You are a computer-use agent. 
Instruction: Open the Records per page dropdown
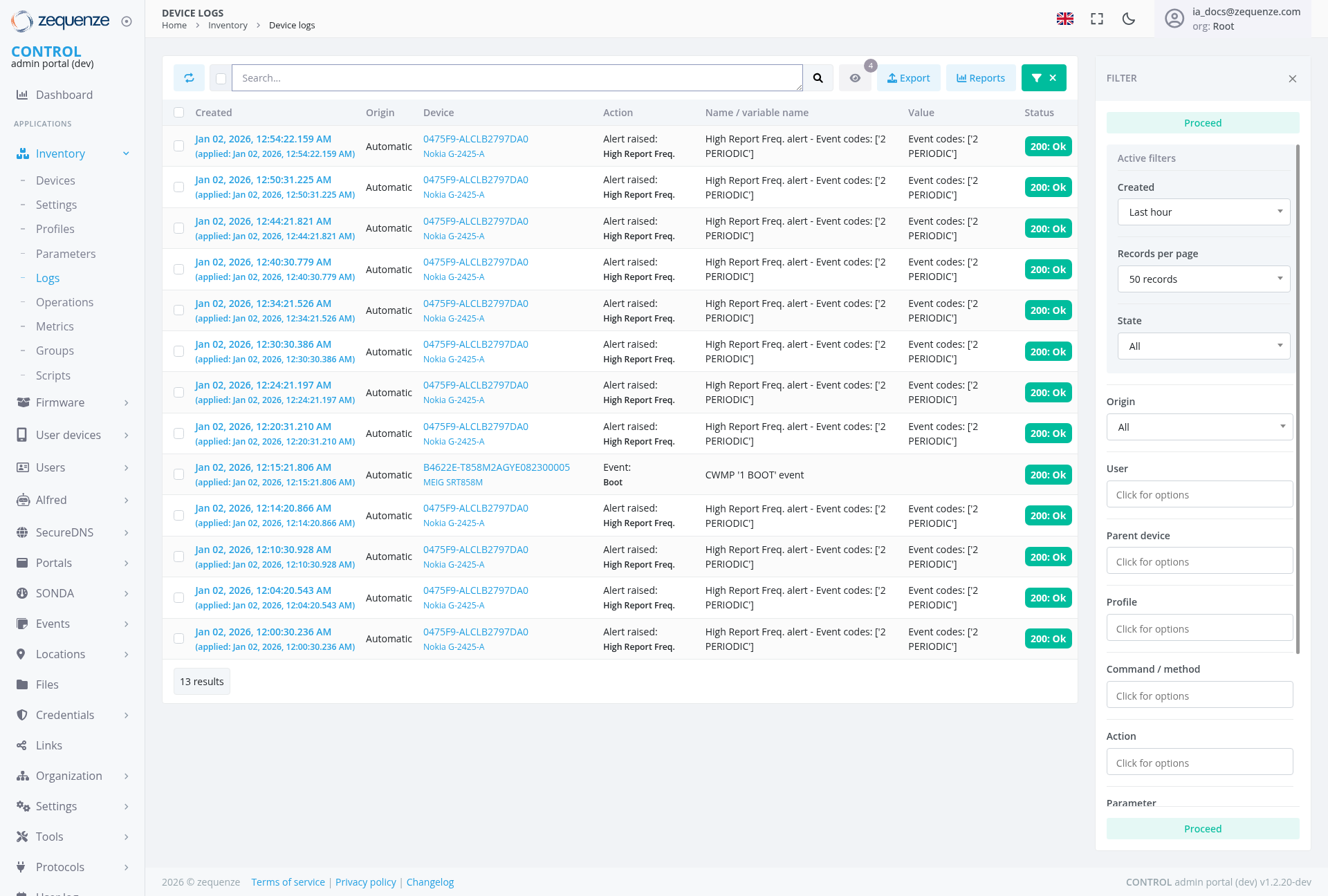(1203, 279)
